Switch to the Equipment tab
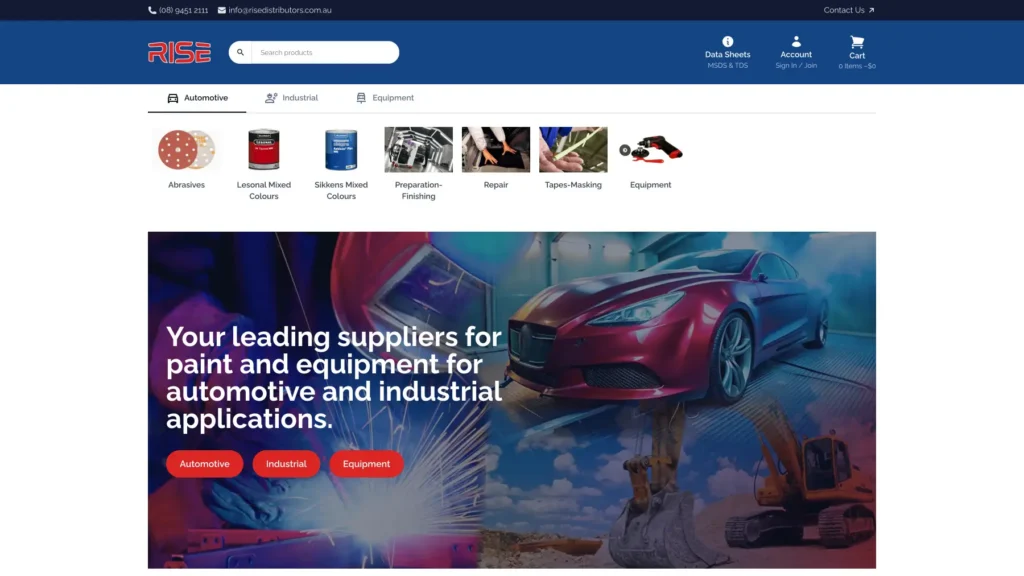This screenshot has height=576, width=1024. pos(385,98)
